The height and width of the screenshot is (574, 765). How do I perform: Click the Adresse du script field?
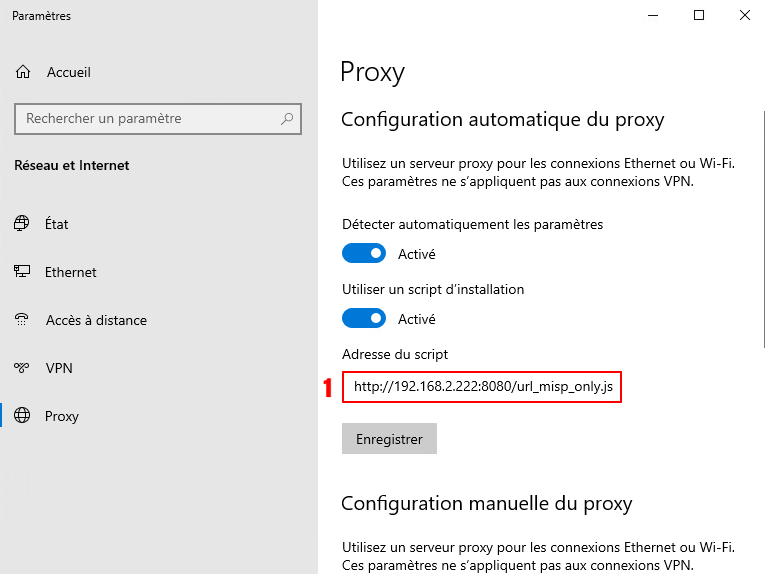[482, 387]
